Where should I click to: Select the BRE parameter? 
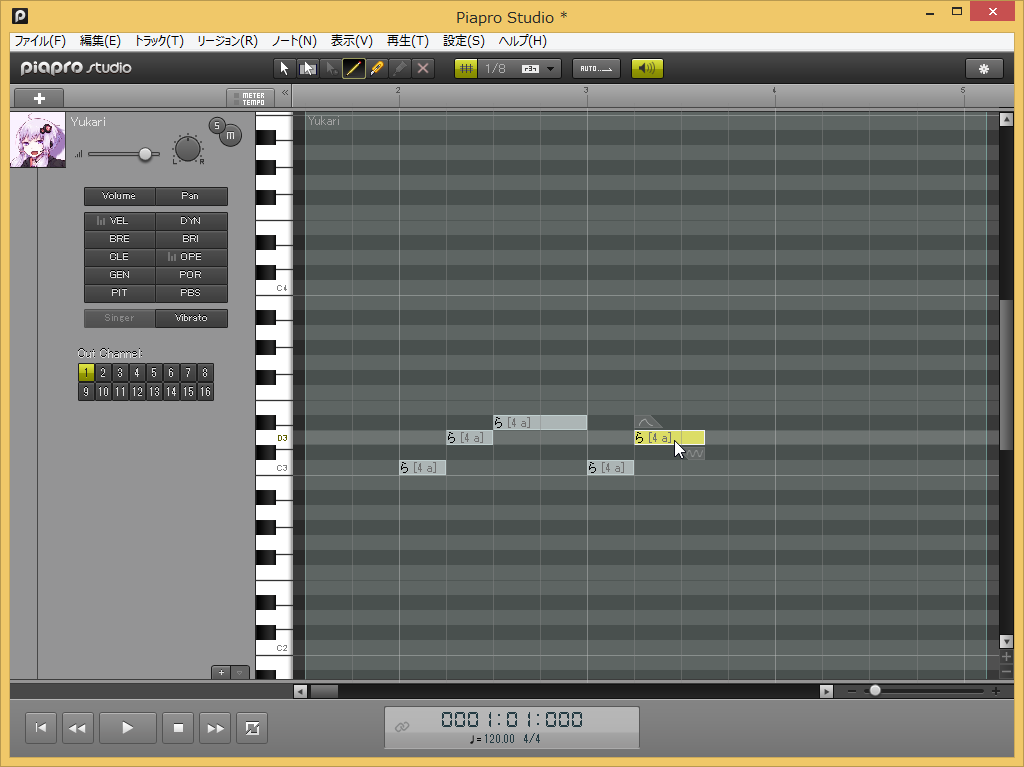[120, 239]
